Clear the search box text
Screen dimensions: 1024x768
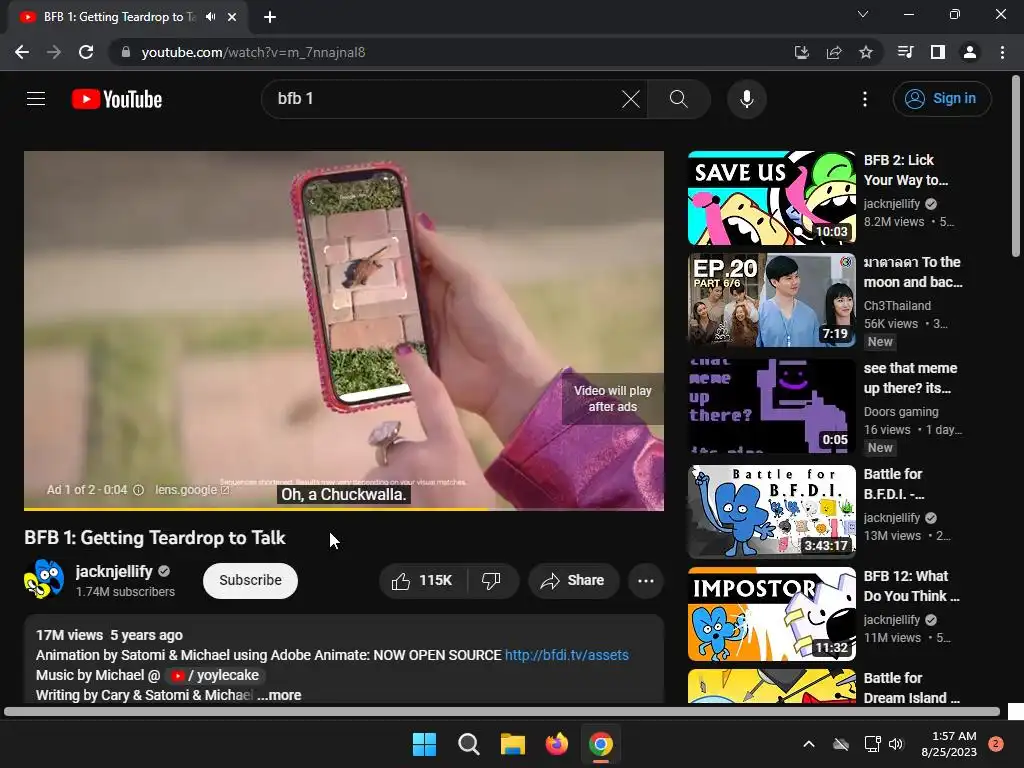click(x=630, y=99)
